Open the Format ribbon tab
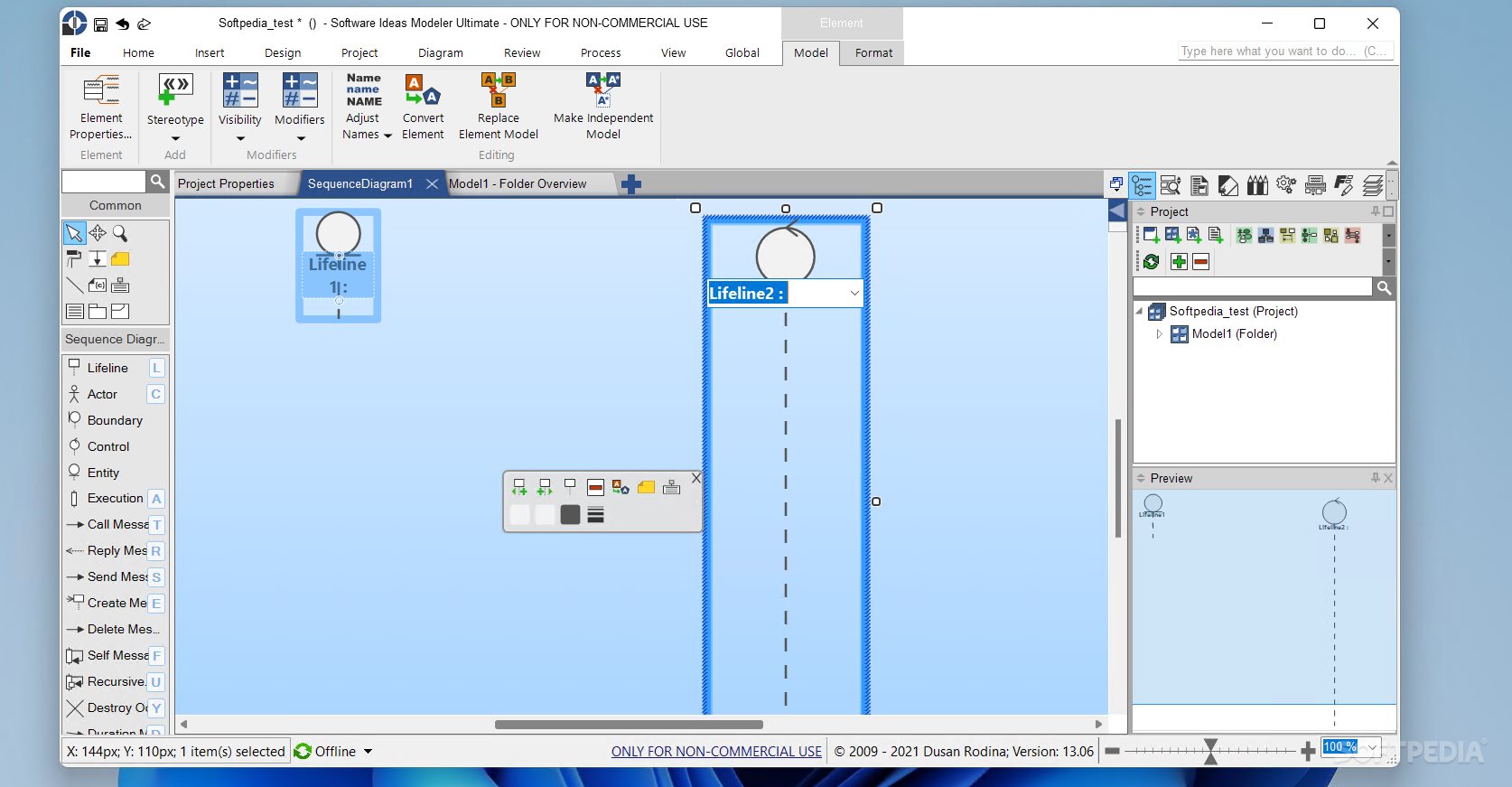 tap(873, 52)
